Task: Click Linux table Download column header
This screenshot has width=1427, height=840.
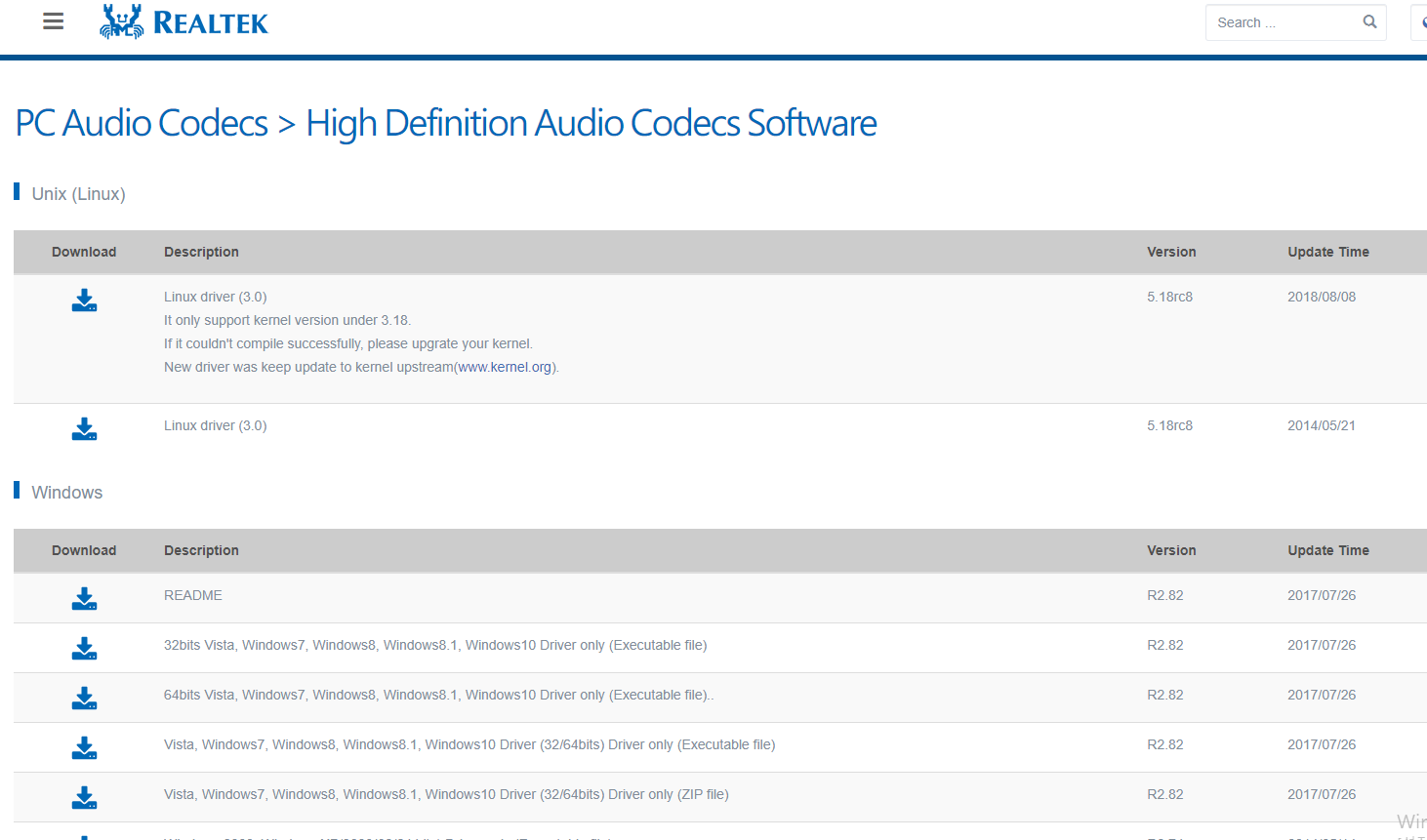Action: 84,252
